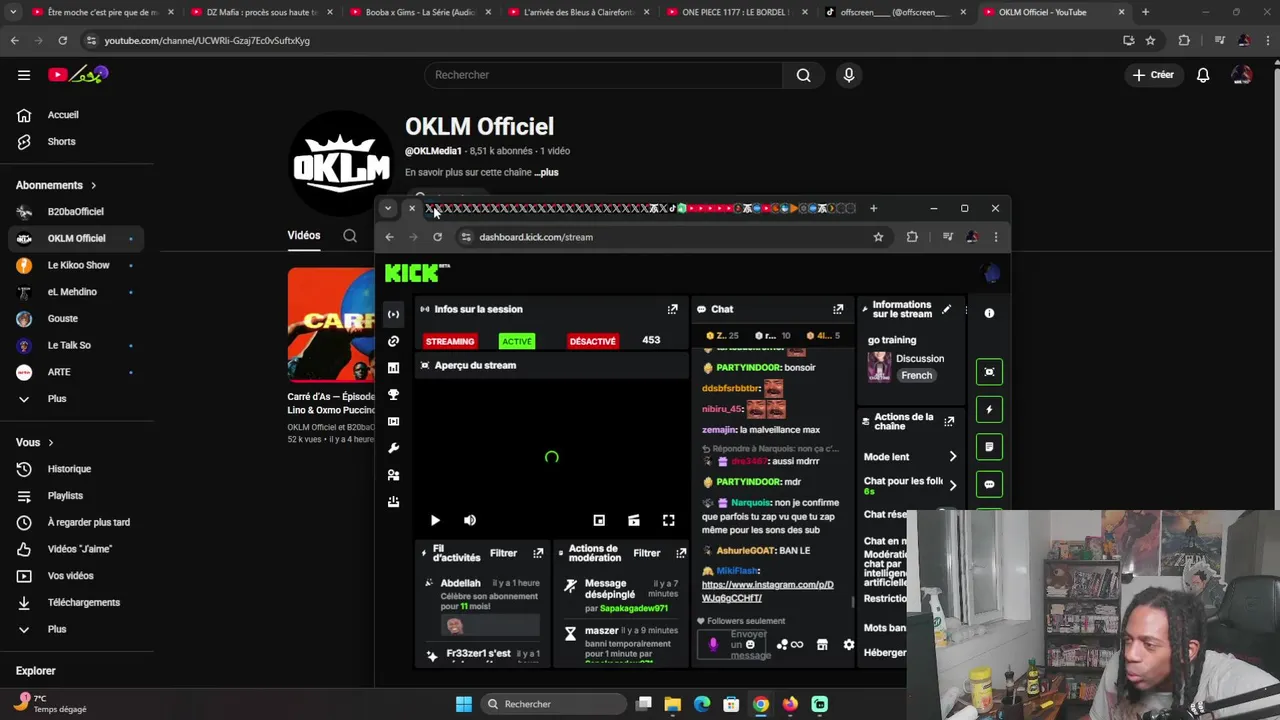
Task: Pop out the Actions de la chaîne panel
Action: (x=949, y=421)
